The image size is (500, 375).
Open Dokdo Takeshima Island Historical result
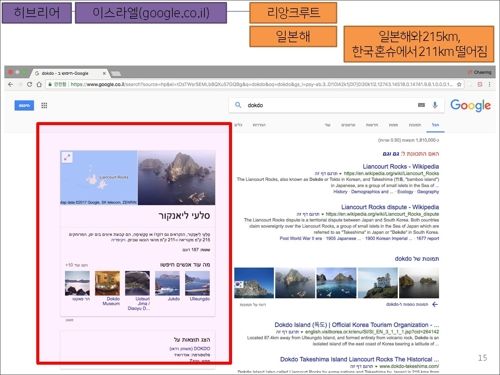pos(360,359)
